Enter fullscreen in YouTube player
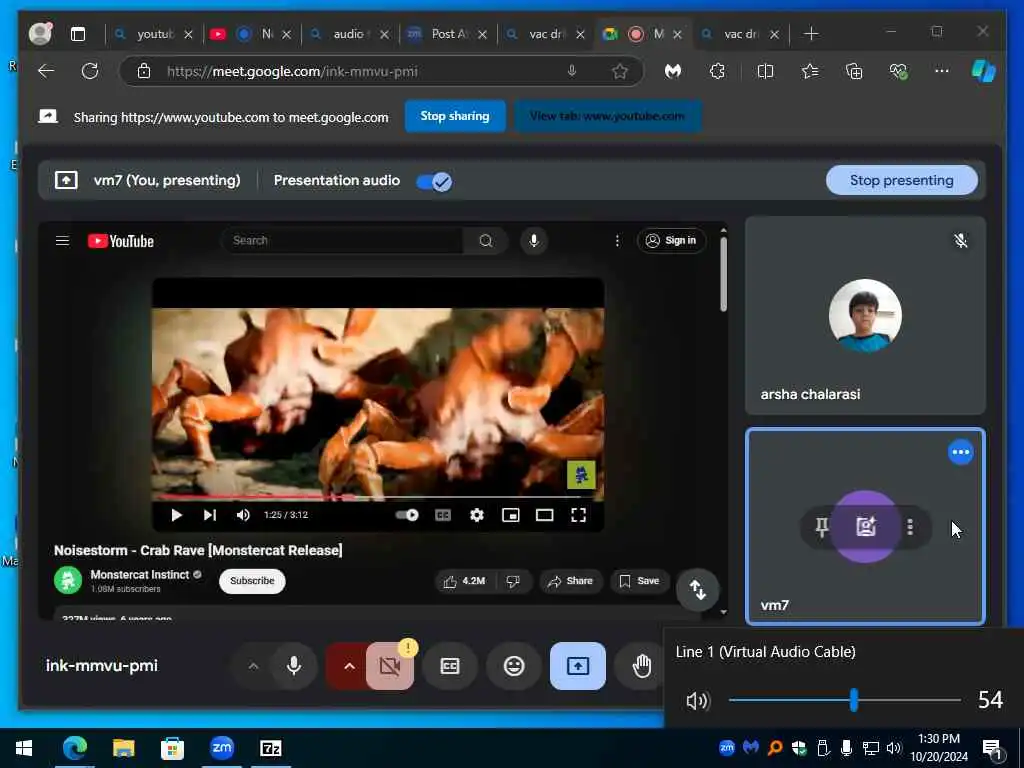Image resolution: width=1024 pixels, height=768 pixels. (x=579, y=515)
